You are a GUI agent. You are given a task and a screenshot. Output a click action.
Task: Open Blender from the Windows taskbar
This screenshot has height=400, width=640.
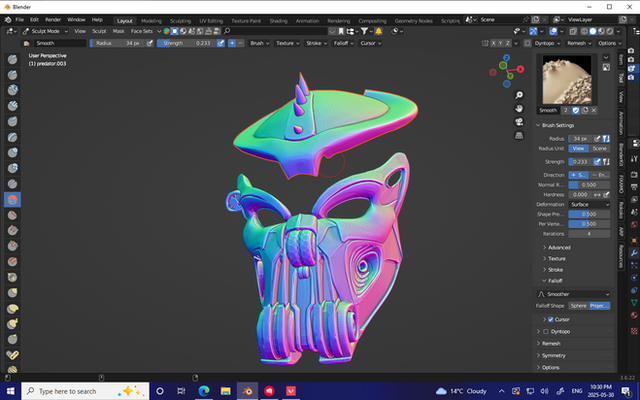(245, 390)
